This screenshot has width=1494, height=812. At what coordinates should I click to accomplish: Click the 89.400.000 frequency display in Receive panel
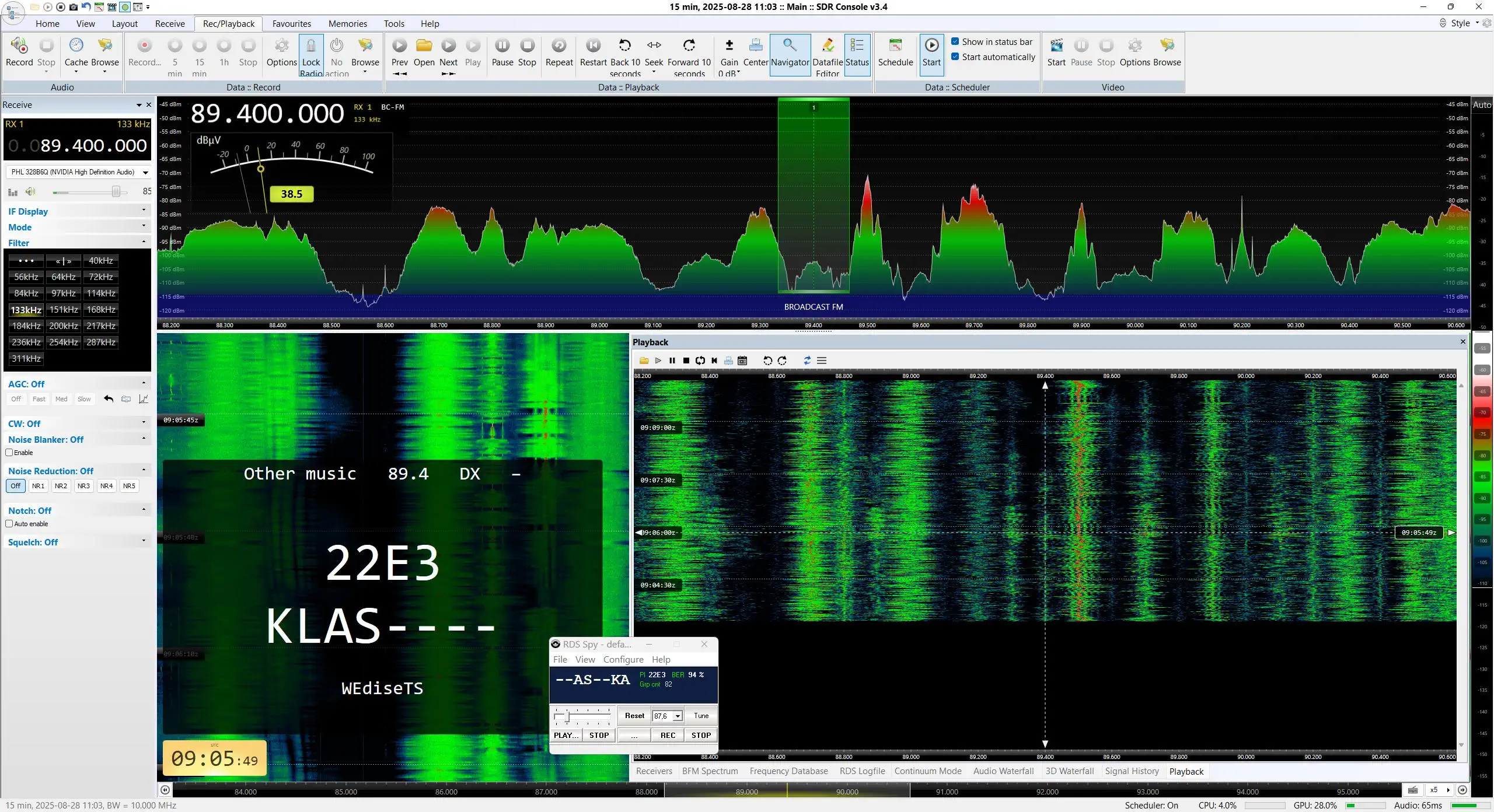pos(78,145)
